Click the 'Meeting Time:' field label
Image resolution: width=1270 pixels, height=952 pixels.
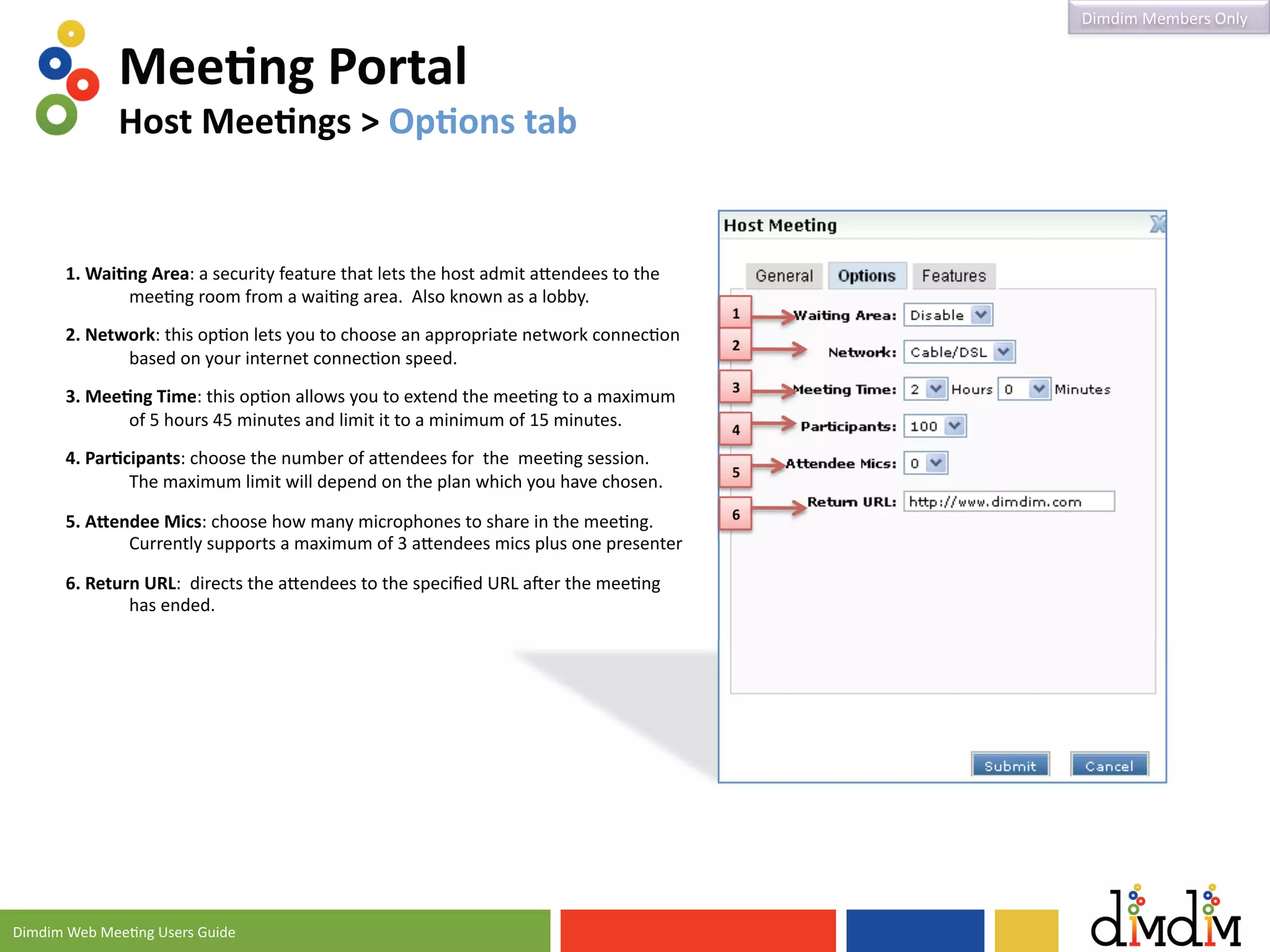(x=845, y=390)
